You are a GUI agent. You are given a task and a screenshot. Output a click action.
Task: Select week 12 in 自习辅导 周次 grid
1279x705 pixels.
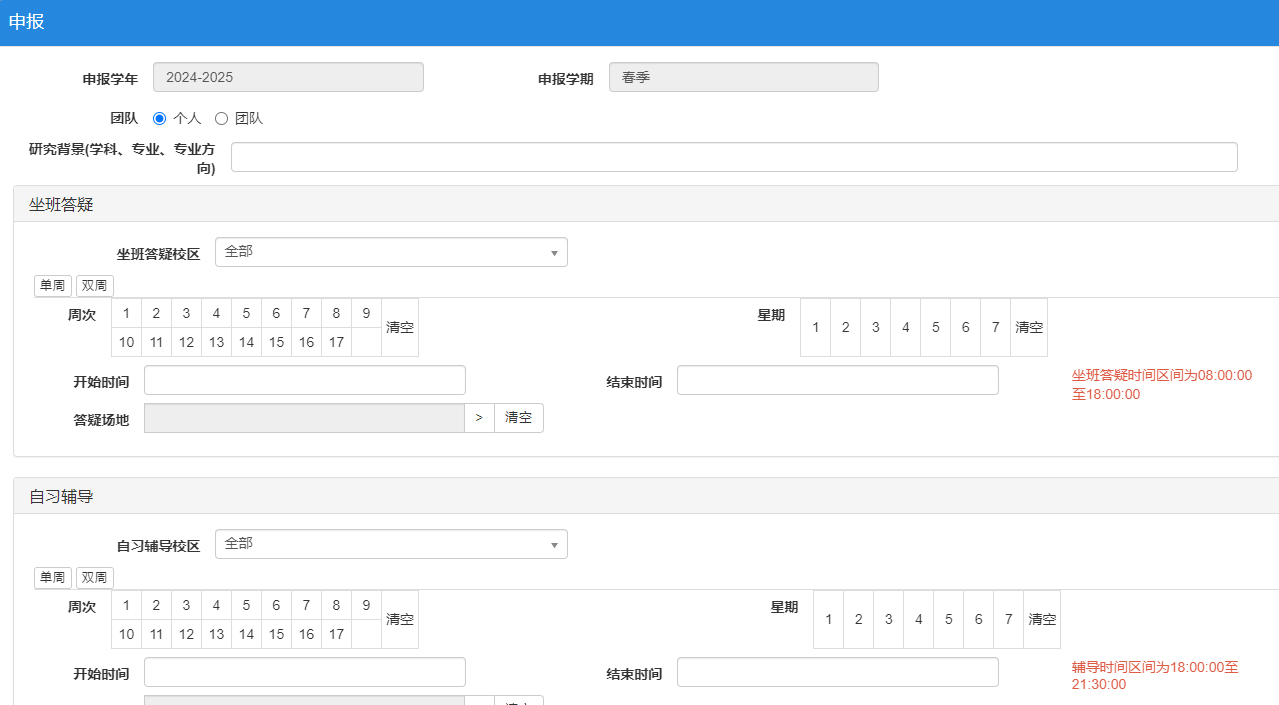tap(186, 634)
